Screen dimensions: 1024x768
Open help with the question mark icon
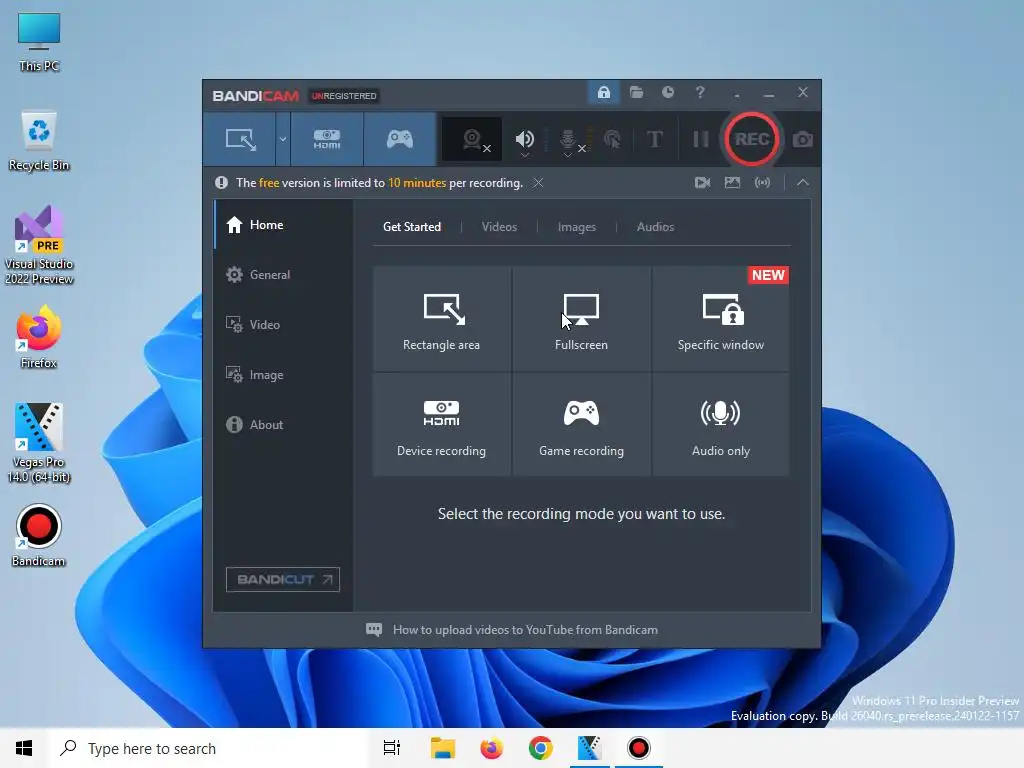pyautogui.click(x=700, y=92)
